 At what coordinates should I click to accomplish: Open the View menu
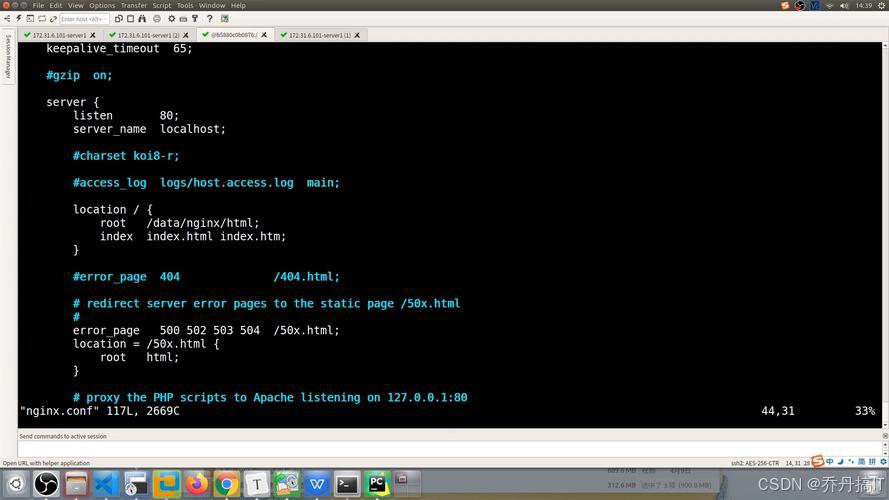(x=75, y=5)
